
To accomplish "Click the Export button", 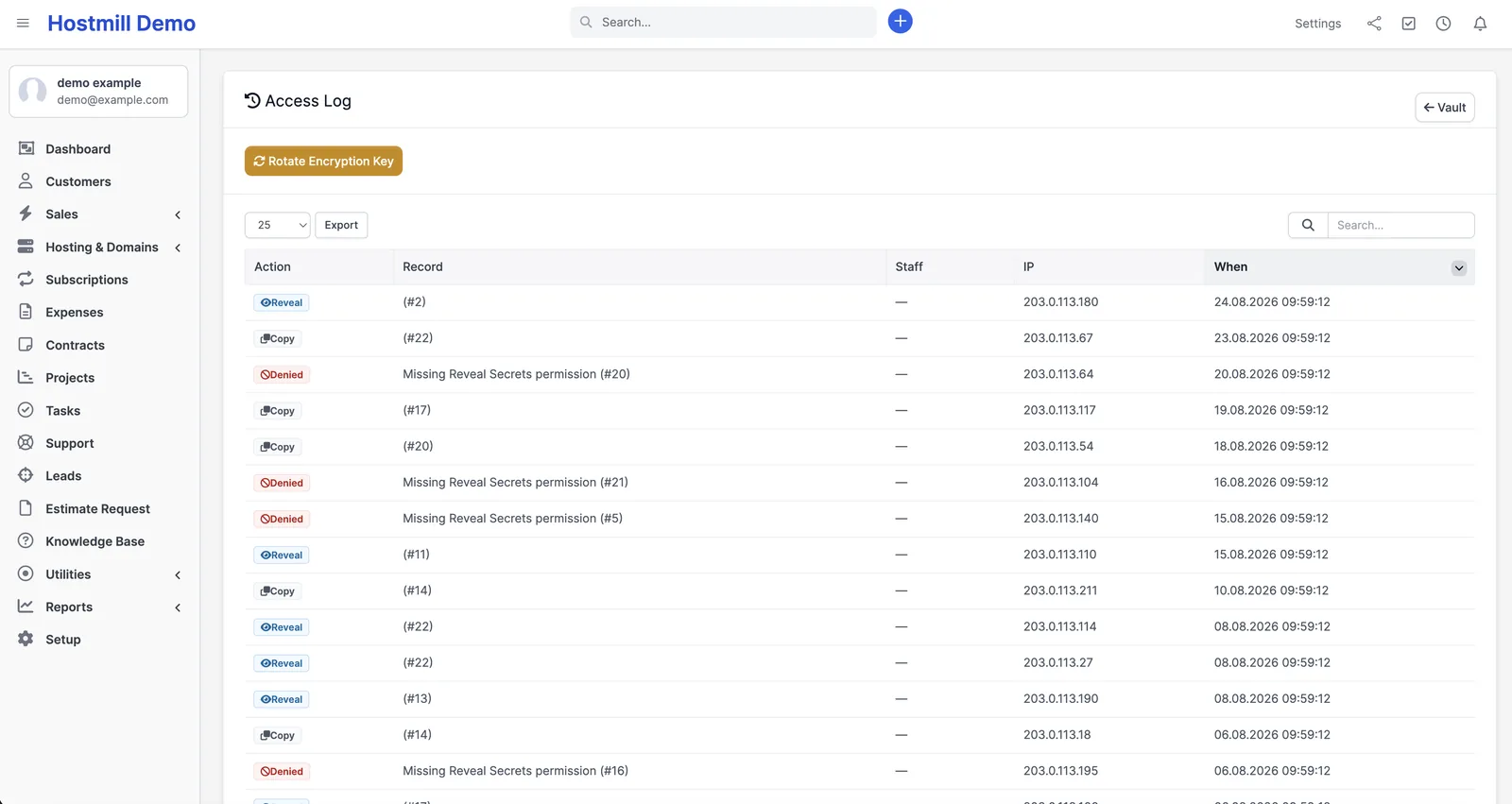I will 341,225.
